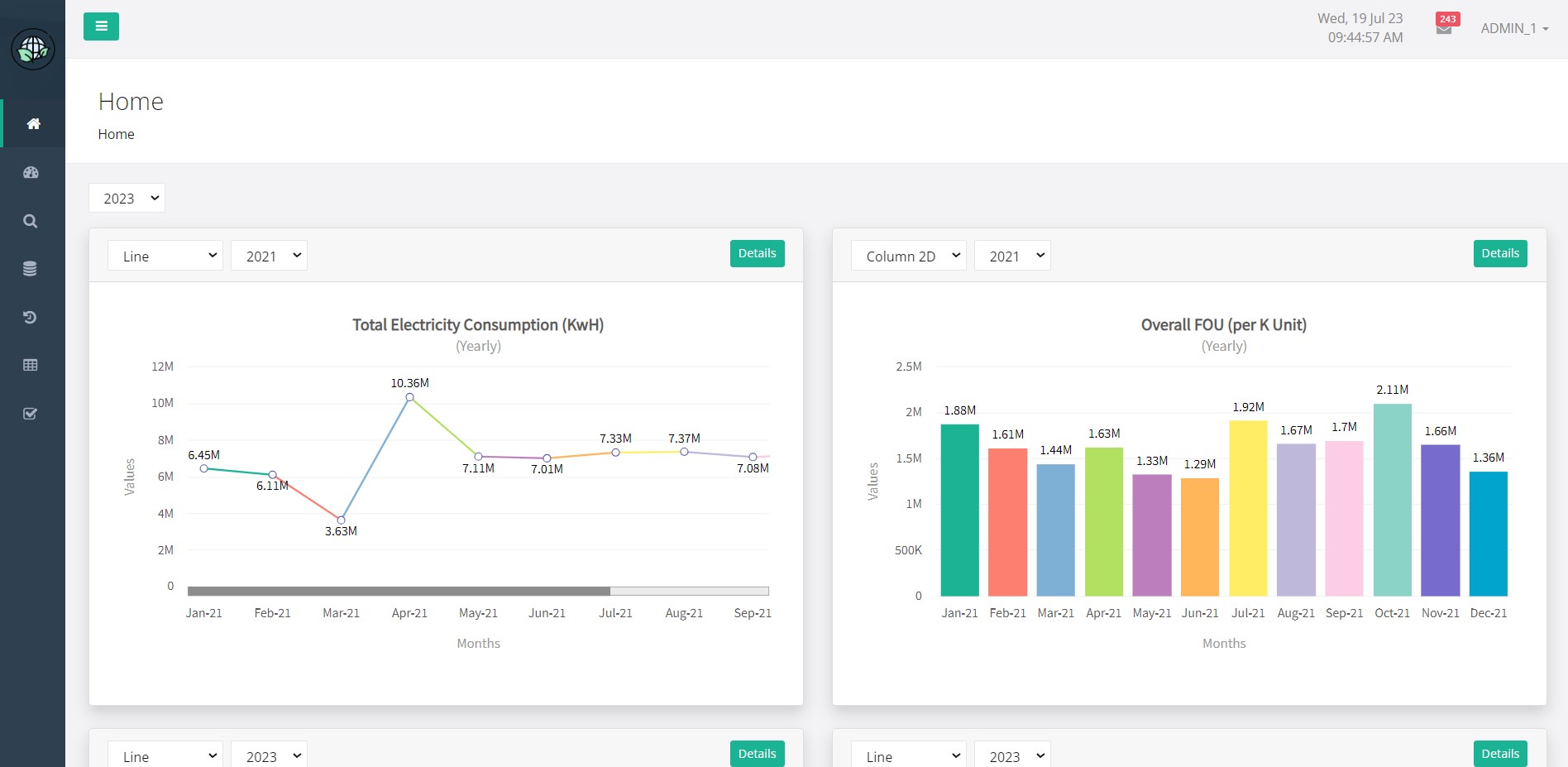Open bottom-right panel 2023 year dropdown
The image size is (1568, 767).
coord(1012,755)
